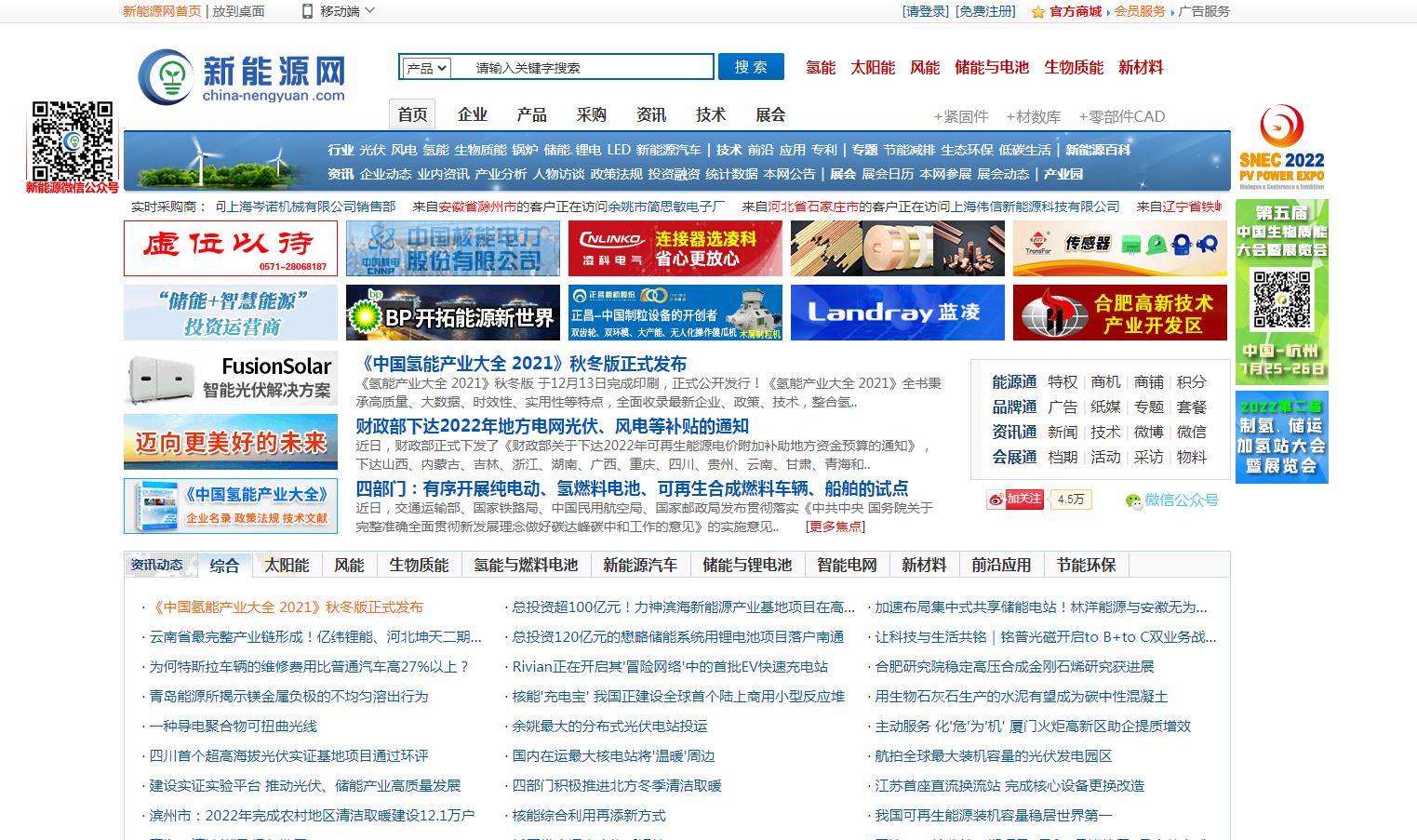Open the 迈向更美好的未来 banner

coord(231,442)
